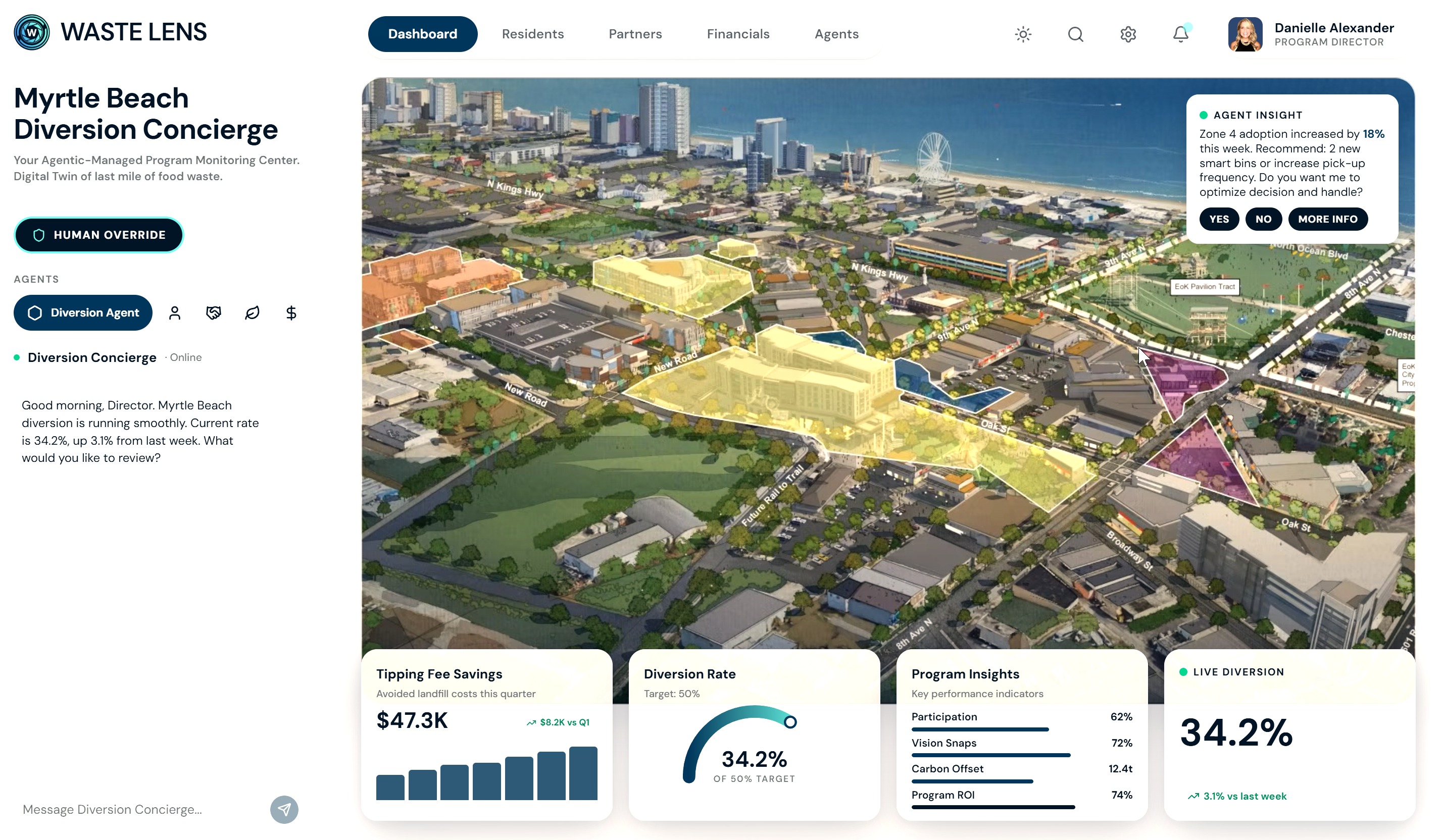Click the user name Danielle Alexander

[x=1333, y=27]
